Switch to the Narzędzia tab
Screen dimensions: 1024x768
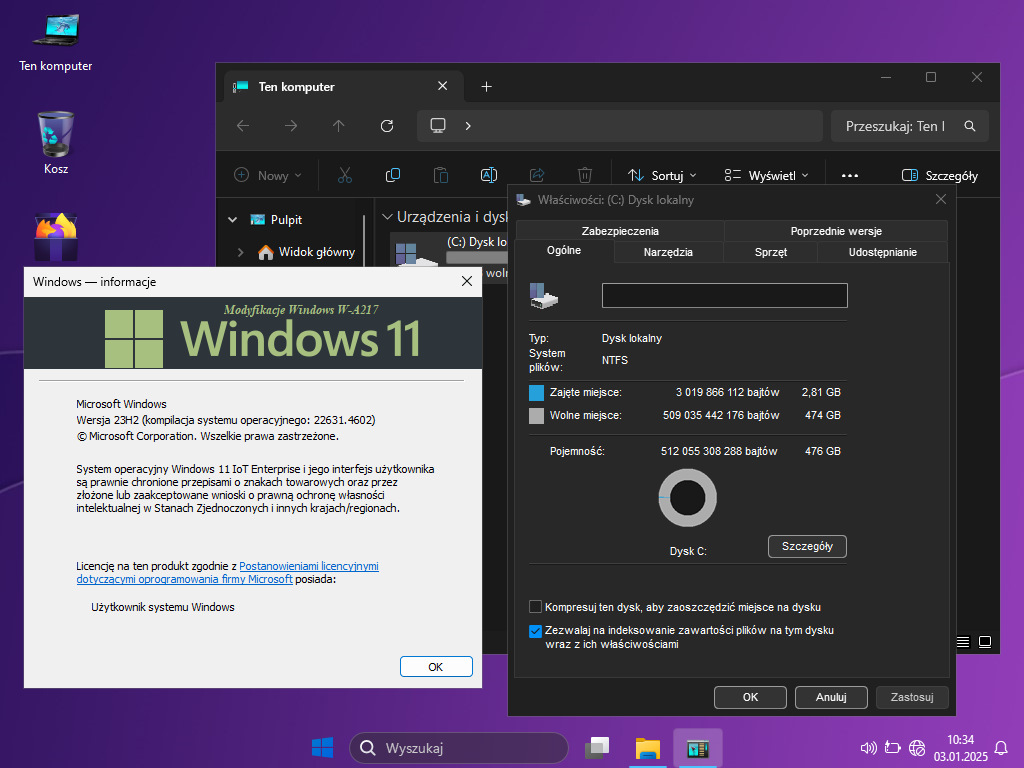(668, 252)
